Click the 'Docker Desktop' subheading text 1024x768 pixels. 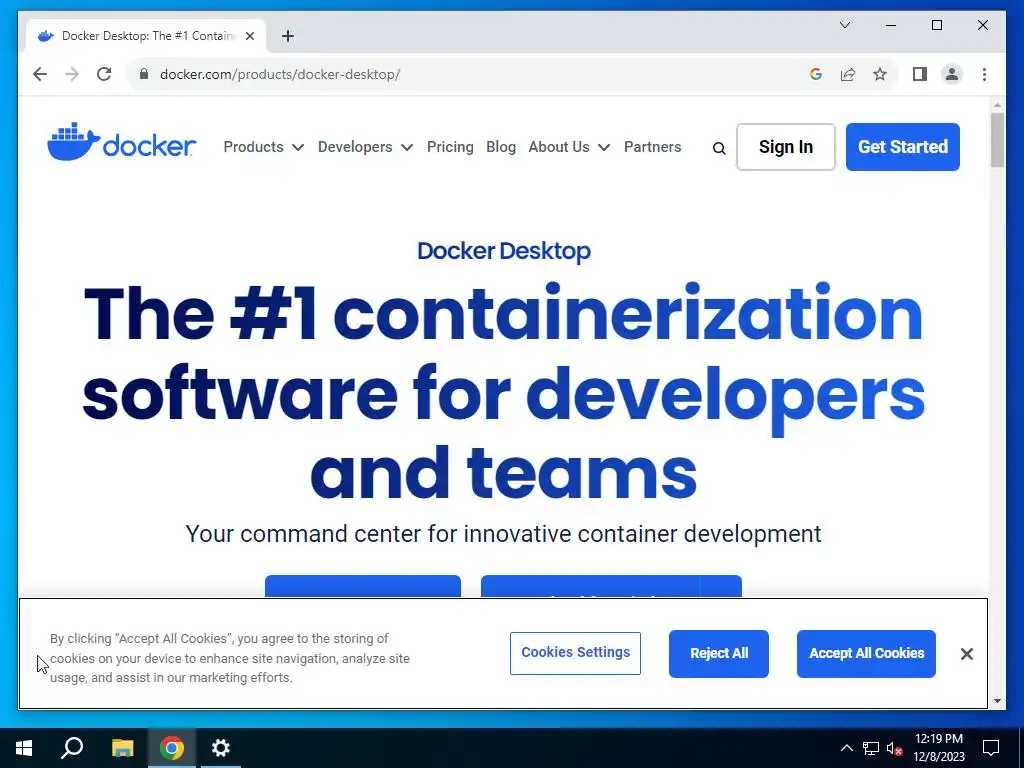pos(504,251)
